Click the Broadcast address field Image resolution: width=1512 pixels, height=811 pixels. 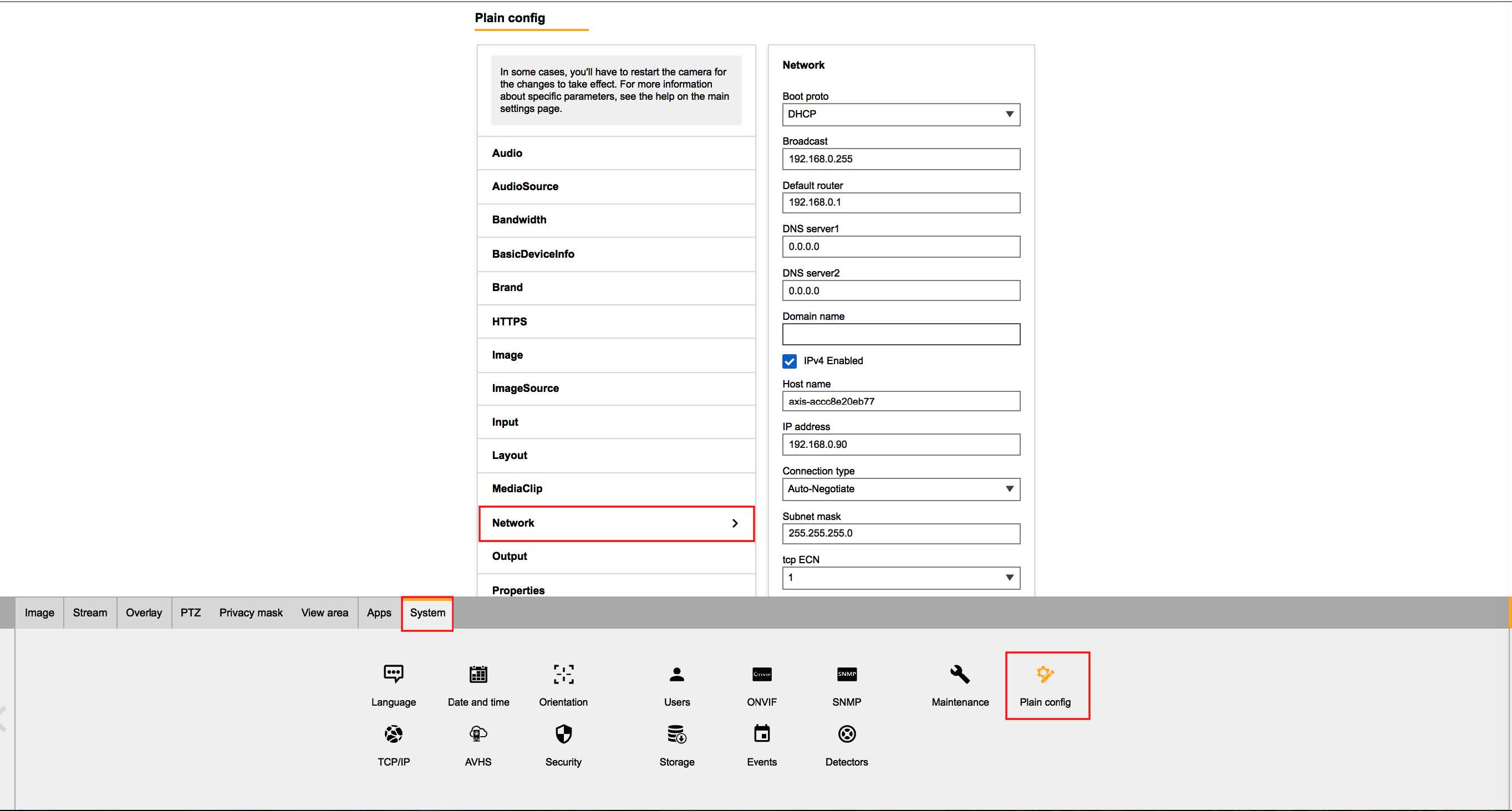click(901, 159)
